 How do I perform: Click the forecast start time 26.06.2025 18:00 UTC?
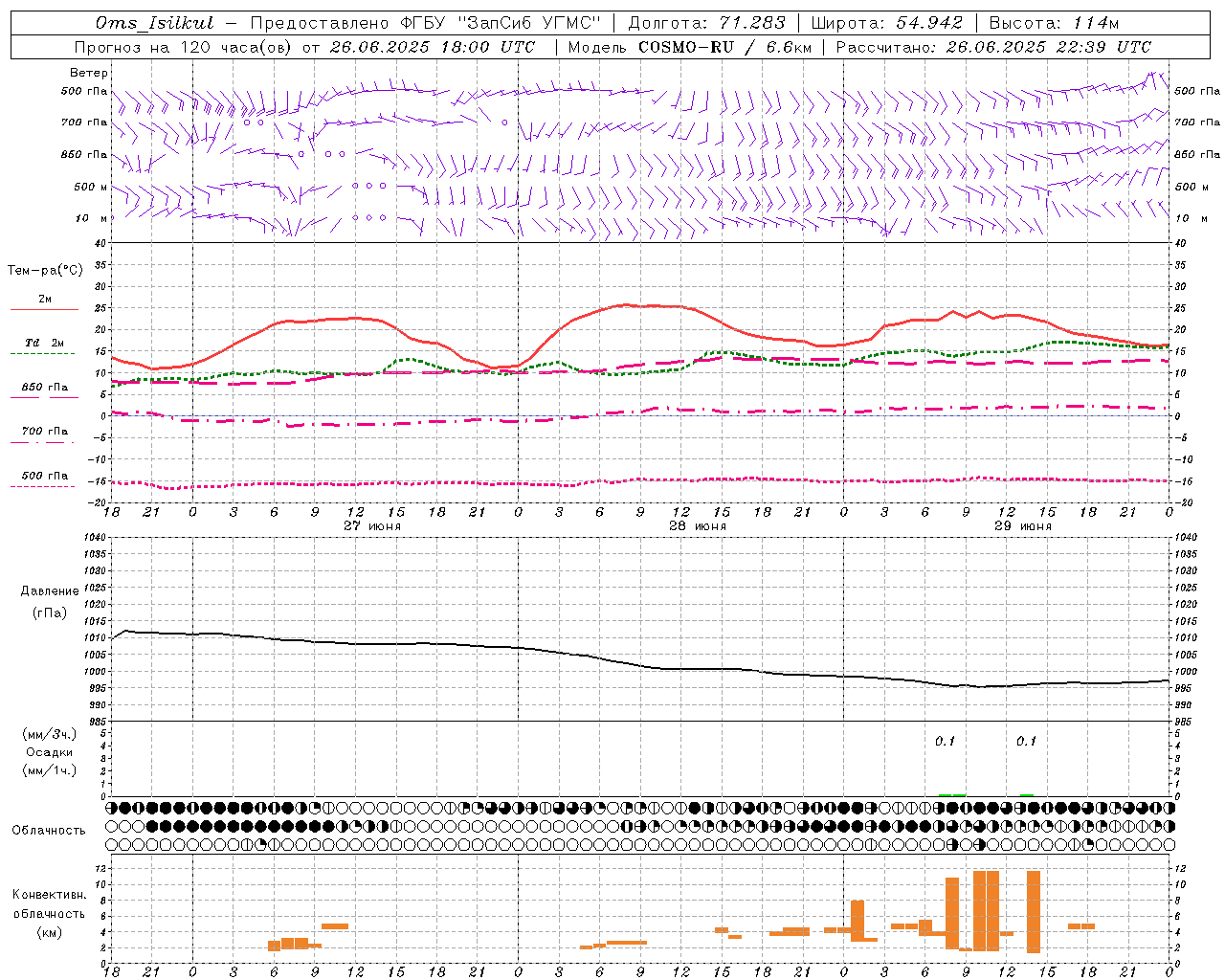pyautogui.click(x=433, y=47)
